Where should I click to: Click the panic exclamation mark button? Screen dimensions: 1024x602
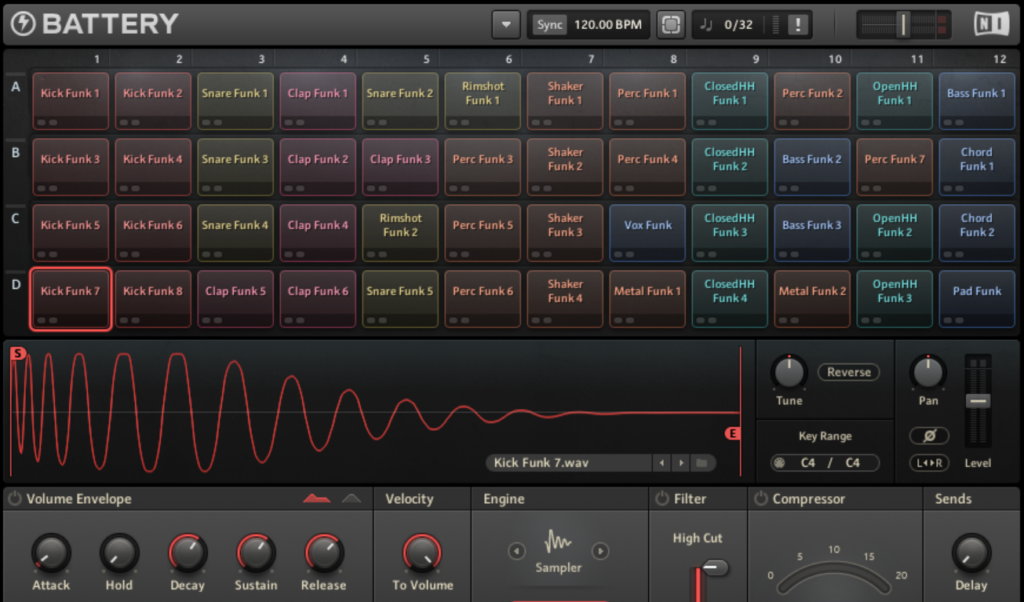click(797, 25)
